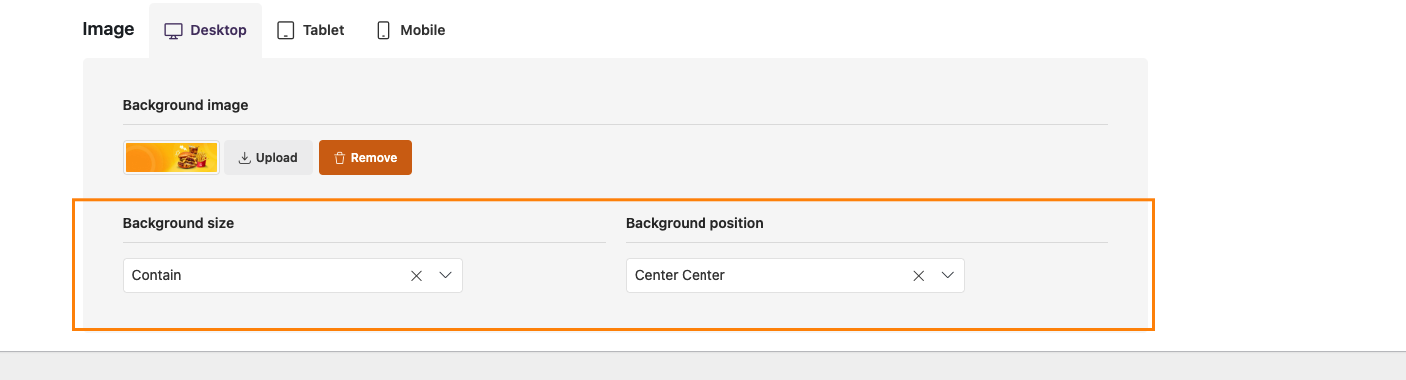Click the Background position label
The width and height of the screenshot is (1406, 380).
click(695, 223)
